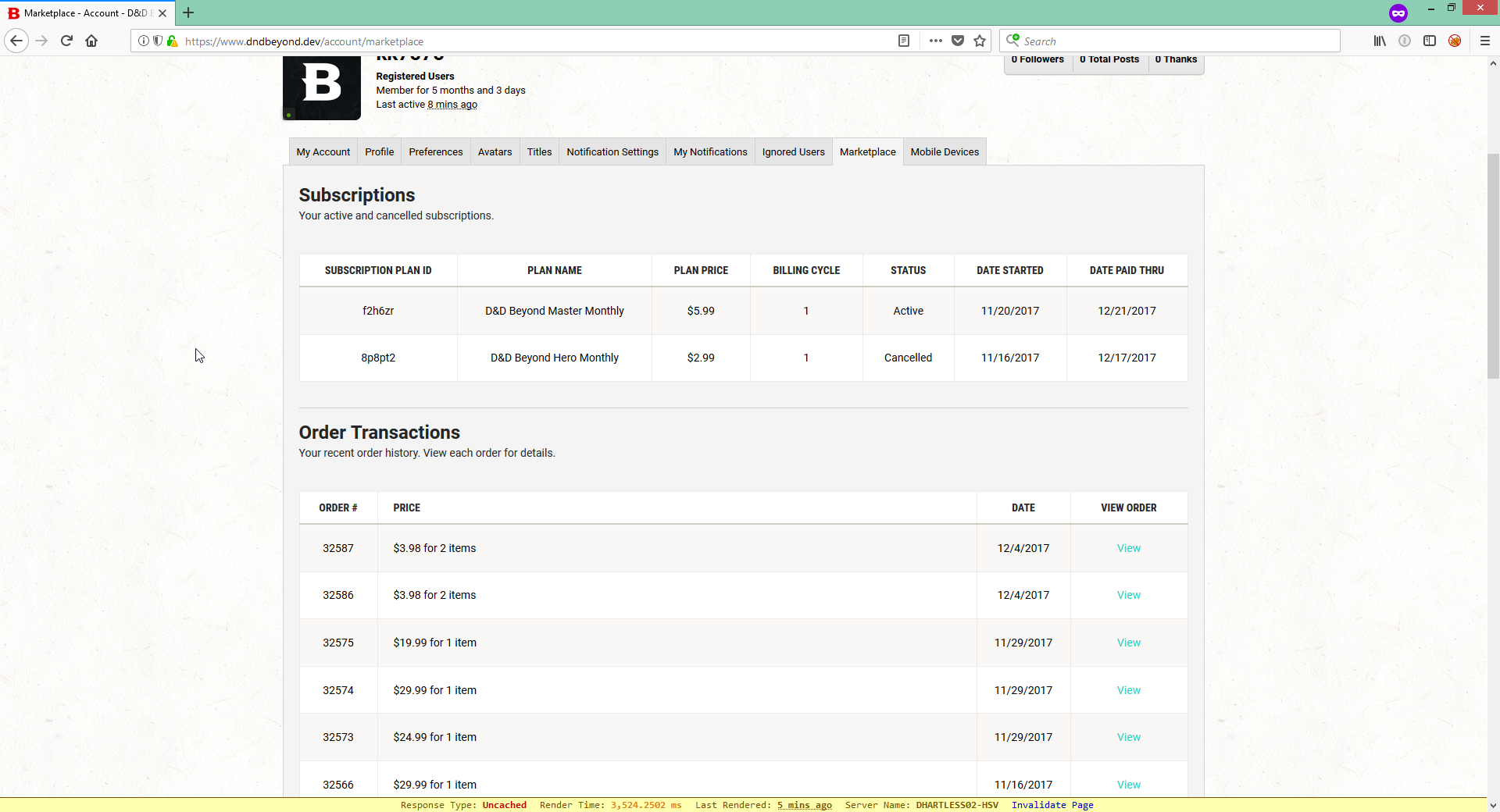Open the Firefox hamburger menu
The image size is (1500, 812).
tap(1485, 41)
